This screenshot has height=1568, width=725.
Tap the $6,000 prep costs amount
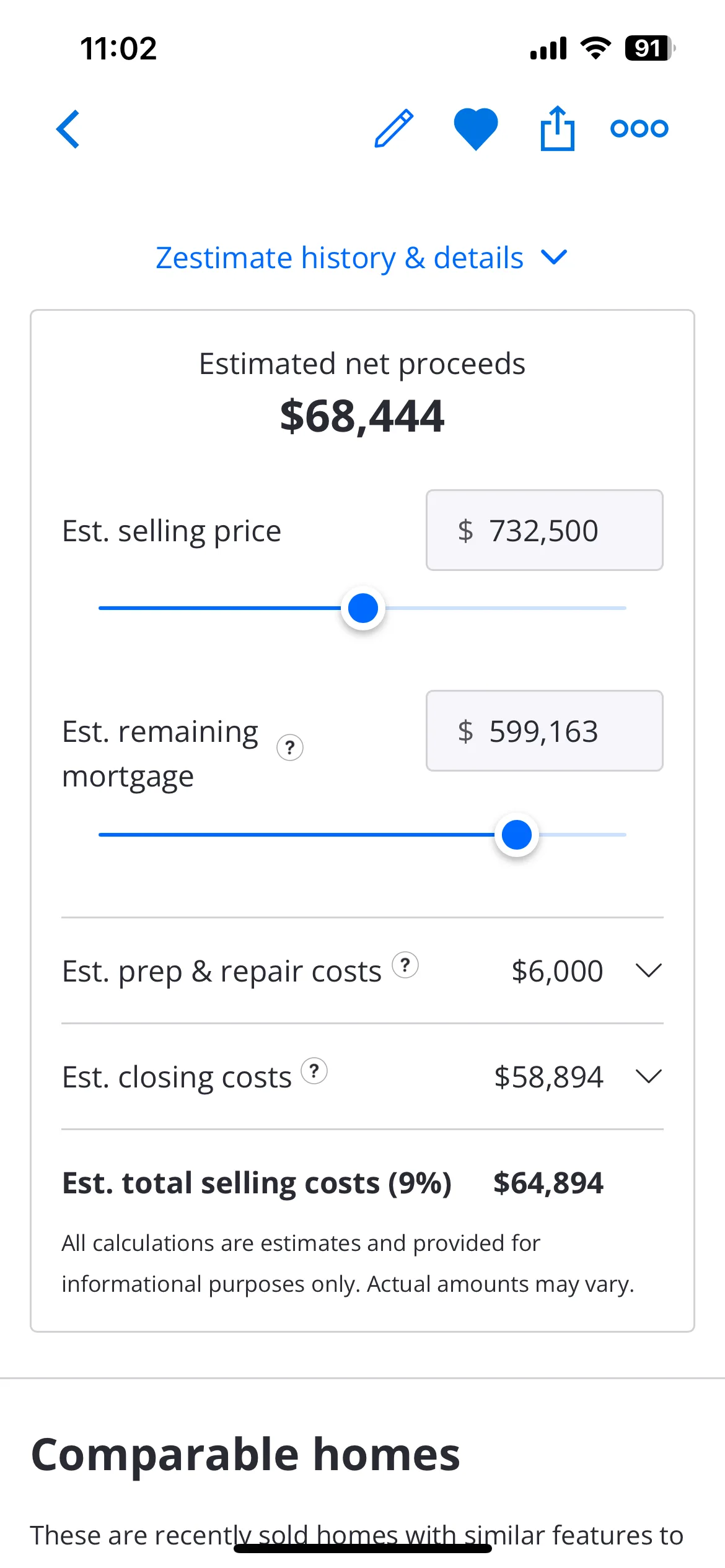click(x=557, y=971)
